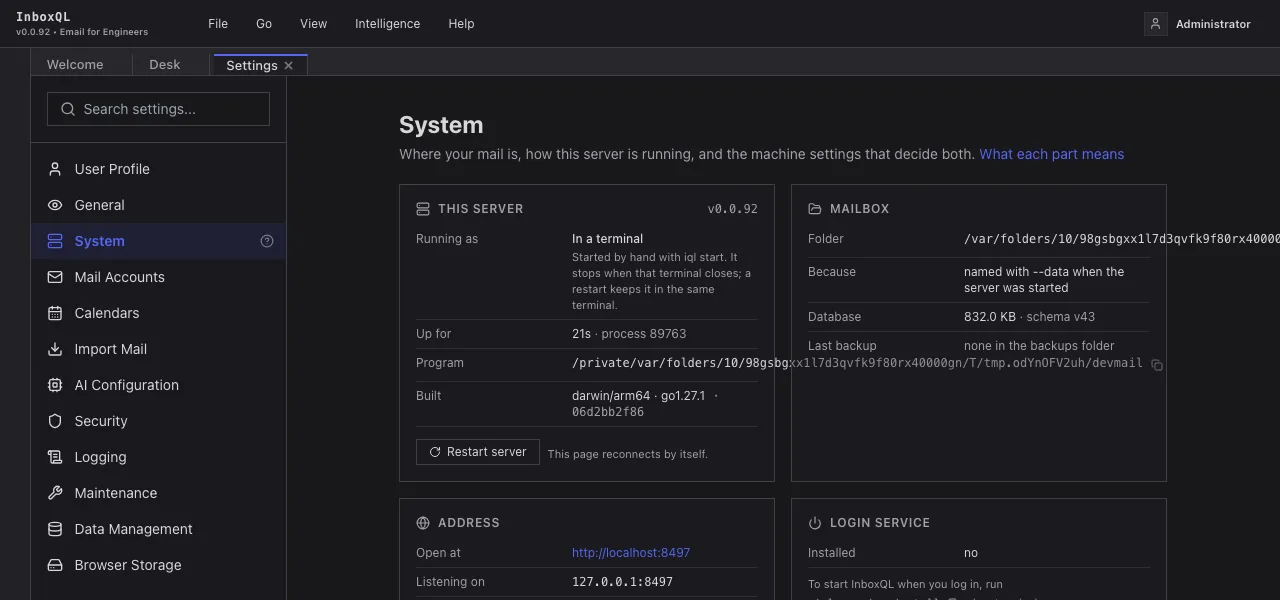Screen dimensions: 1280x600
Task: Click the System page heading
Action: (x=441, y=125)
